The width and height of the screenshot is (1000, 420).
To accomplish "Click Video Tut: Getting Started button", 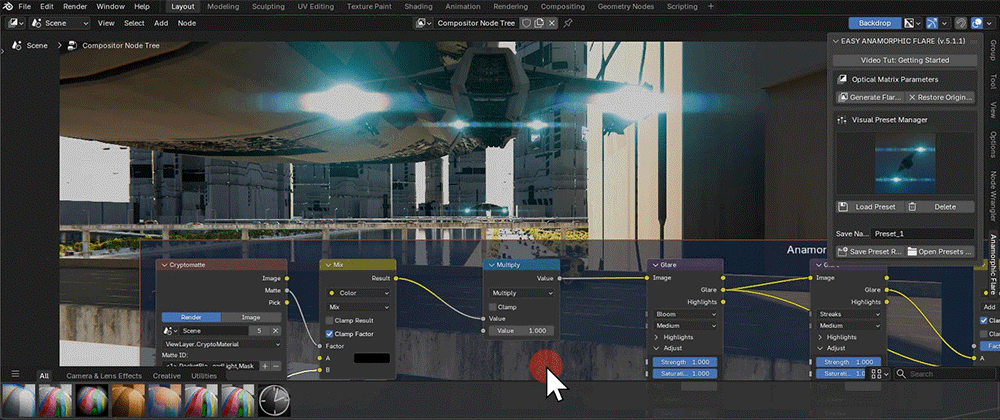I will [x=904, y=60].
